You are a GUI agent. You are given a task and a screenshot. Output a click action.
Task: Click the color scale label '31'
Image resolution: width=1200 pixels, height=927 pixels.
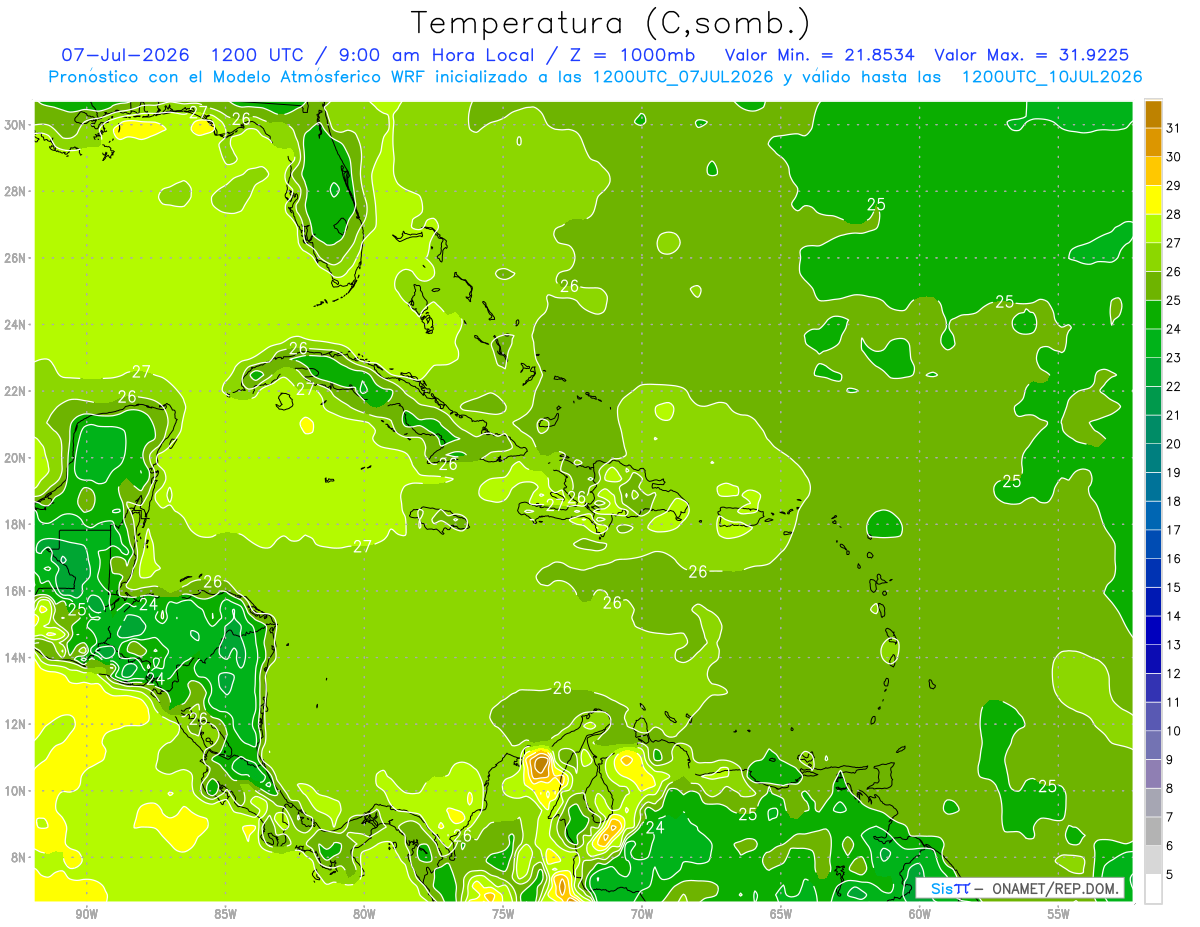pos(1174,127)
